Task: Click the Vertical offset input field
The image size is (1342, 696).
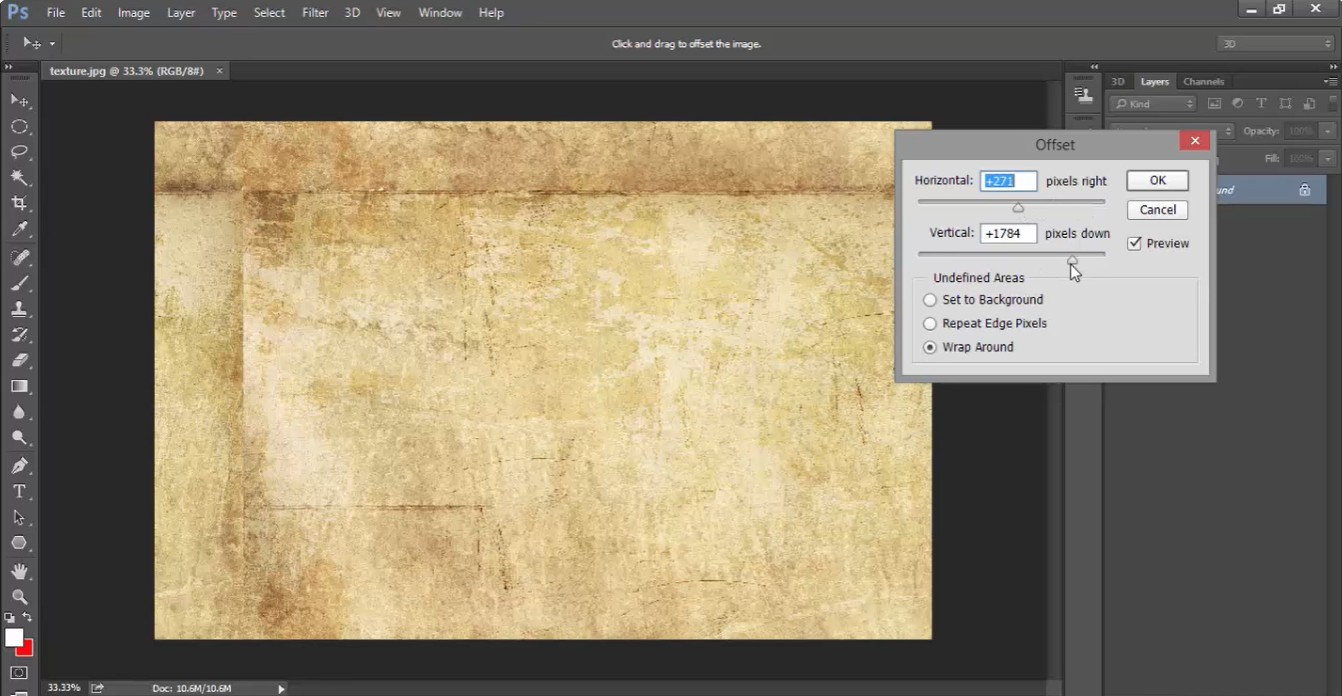Action: click(x=1008, y=233)
